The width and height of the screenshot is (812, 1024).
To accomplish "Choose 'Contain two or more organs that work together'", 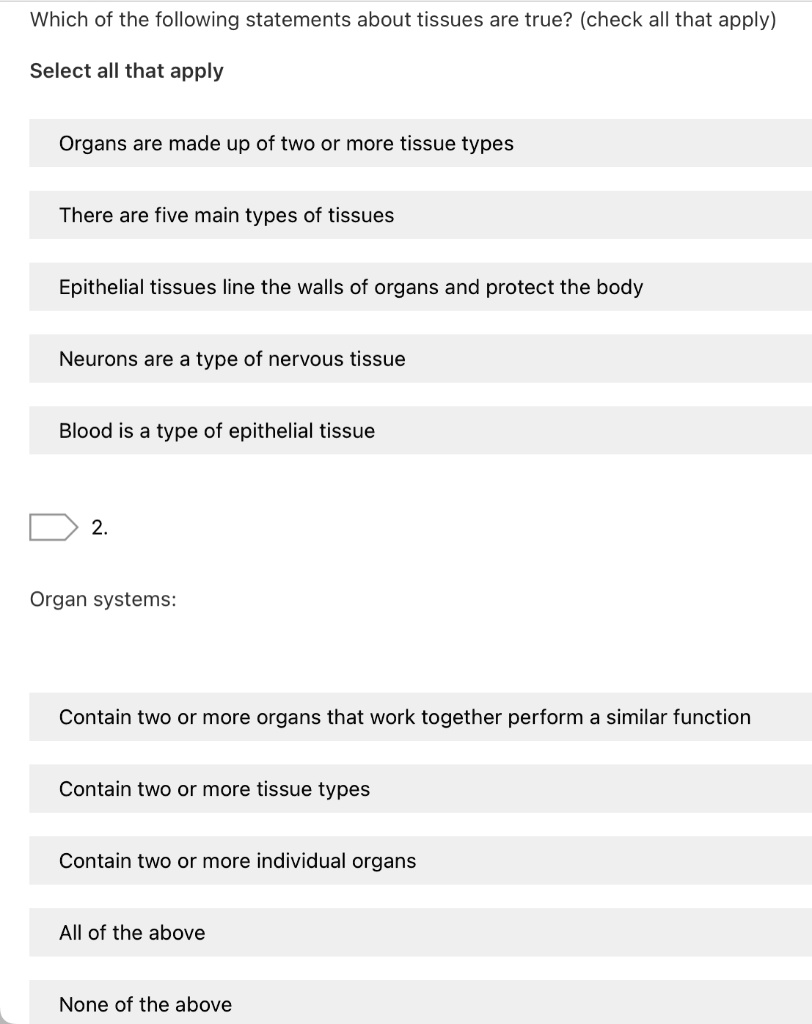I will 404,717.
